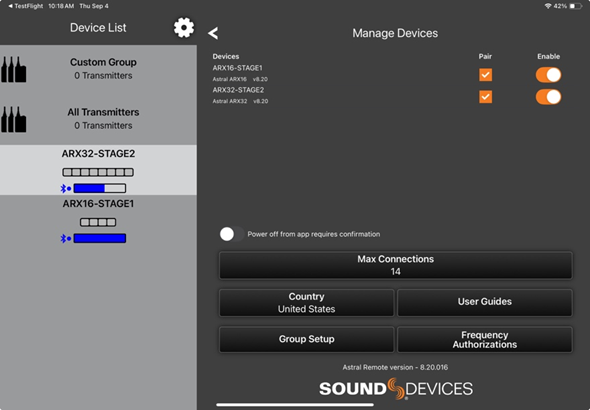Toggle power off confirmation requirement
Viewport: 590px width, 410px height.
coord(232,234)
